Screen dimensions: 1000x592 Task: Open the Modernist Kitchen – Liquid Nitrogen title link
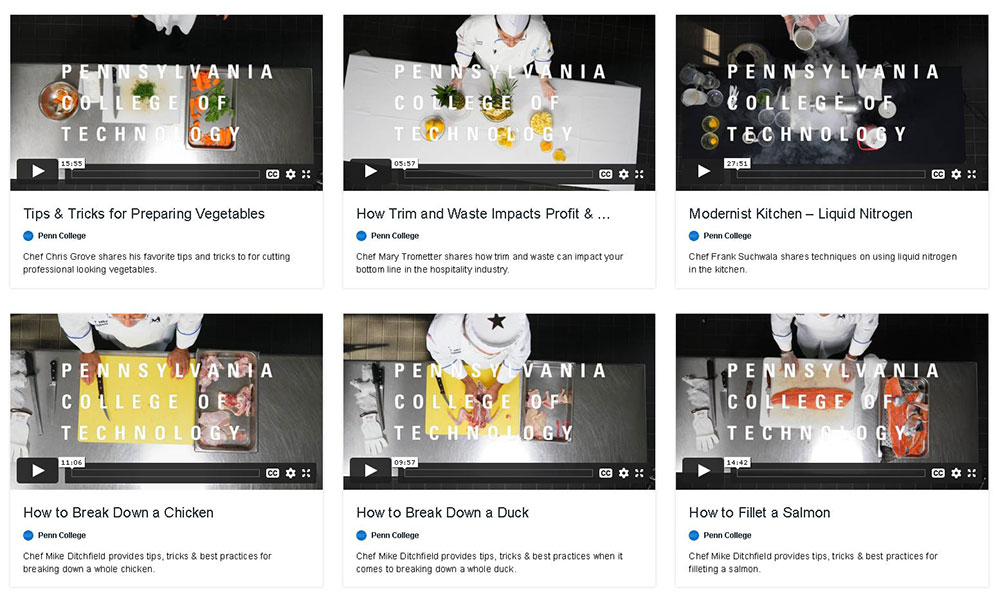point(800,214)
